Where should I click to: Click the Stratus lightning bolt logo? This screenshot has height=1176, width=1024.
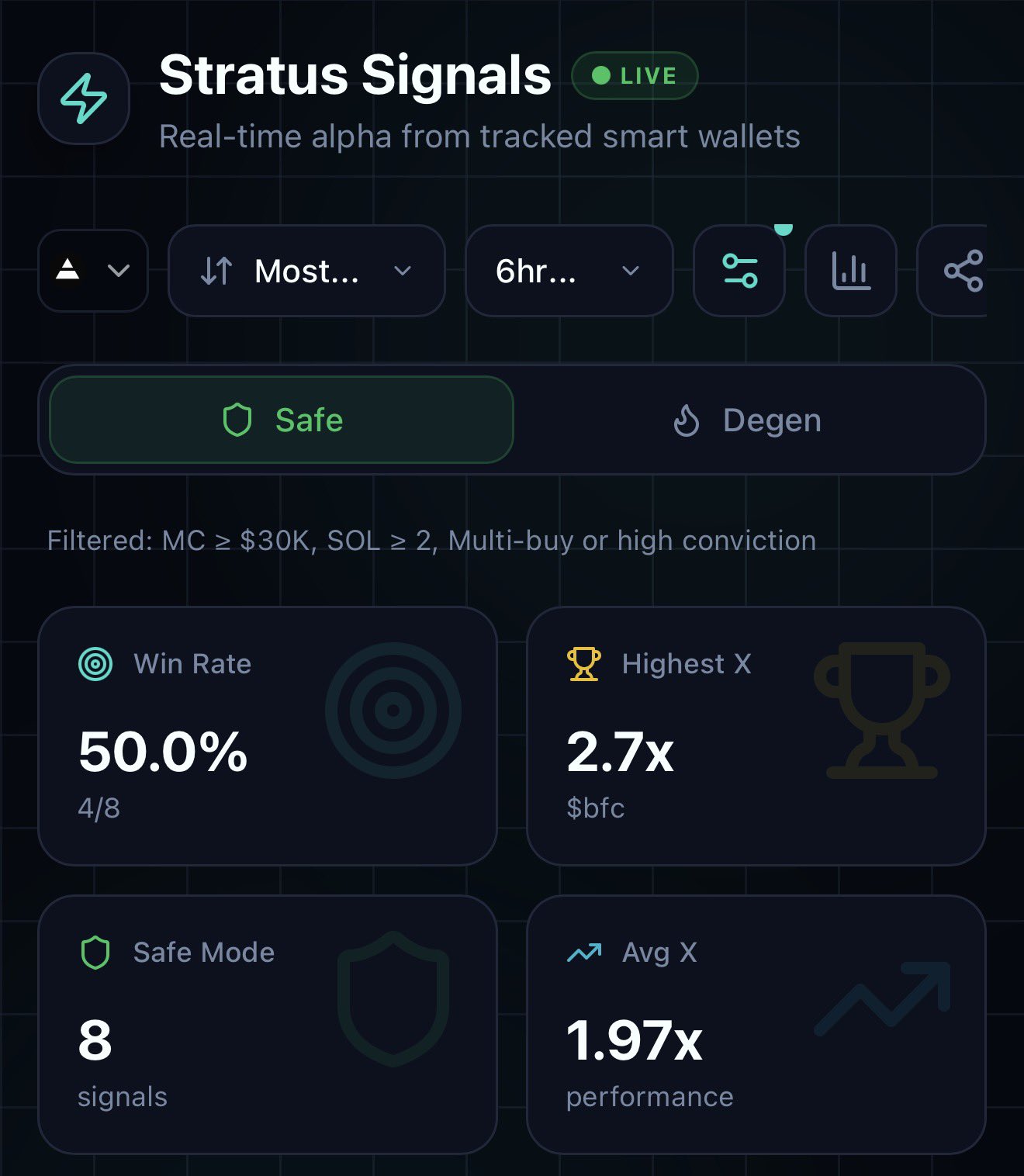[x=84, y=99]
